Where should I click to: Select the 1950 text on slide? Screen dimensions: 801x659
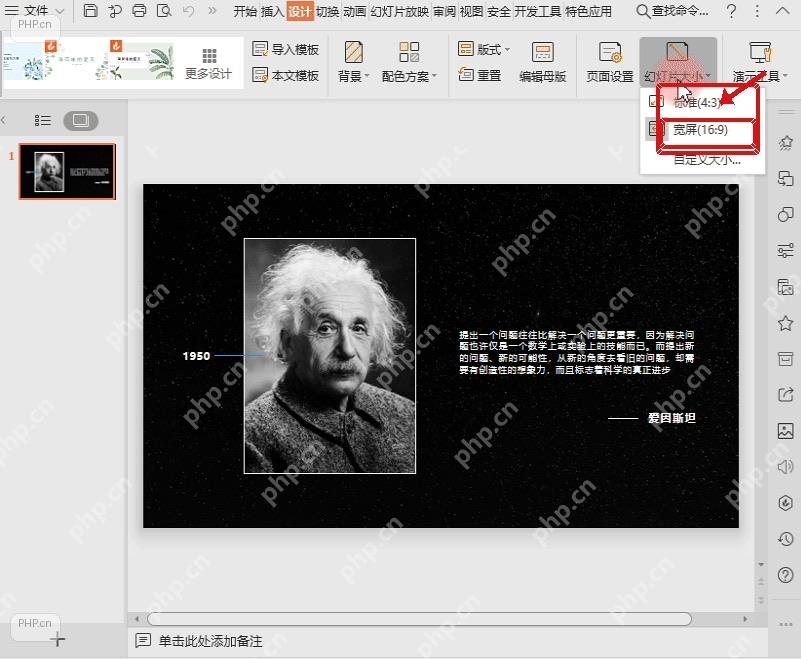(196, 356)
